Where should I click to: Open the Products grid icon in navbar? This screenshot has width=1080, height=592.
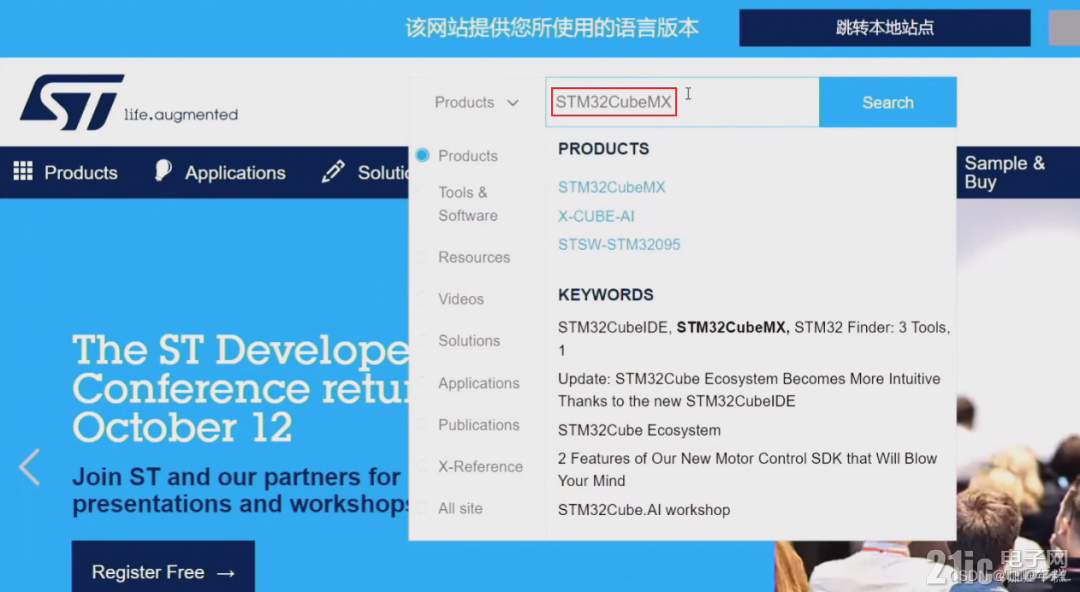(23, 172)
